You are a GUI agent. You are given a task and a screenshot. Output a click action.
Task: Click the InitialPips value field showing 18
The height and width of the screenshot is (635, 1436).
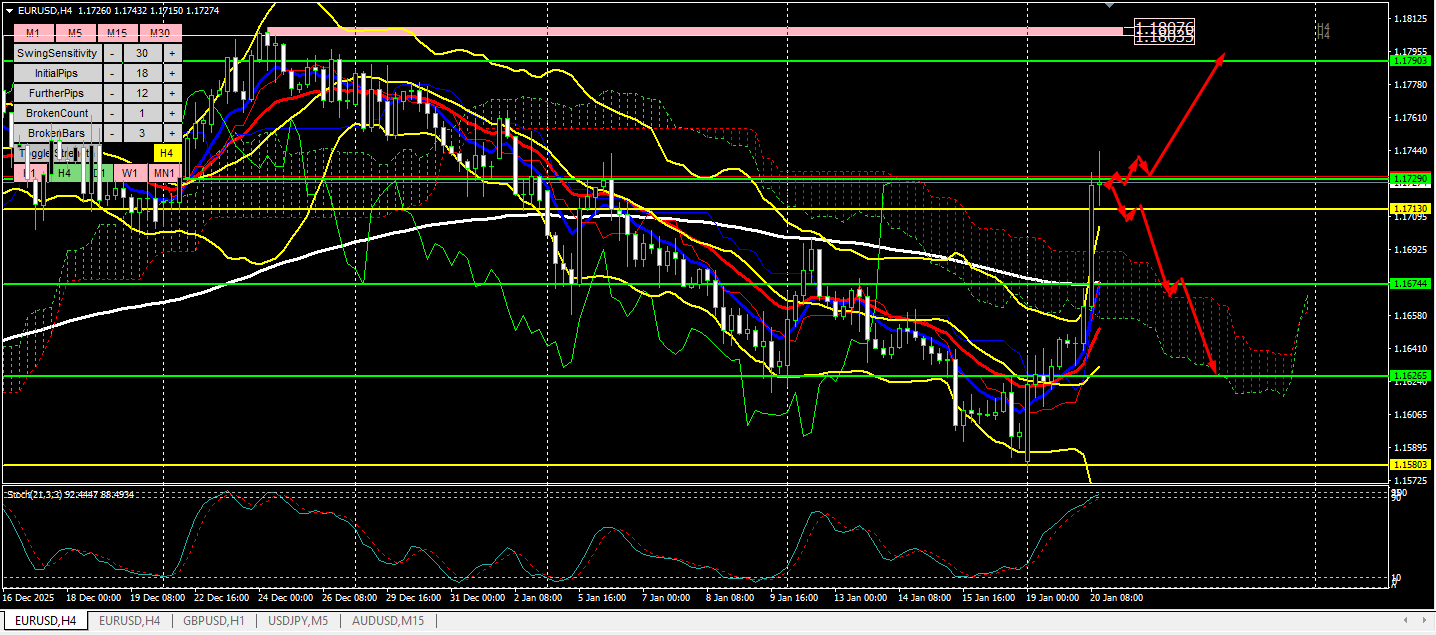click(x=142, y=73)
